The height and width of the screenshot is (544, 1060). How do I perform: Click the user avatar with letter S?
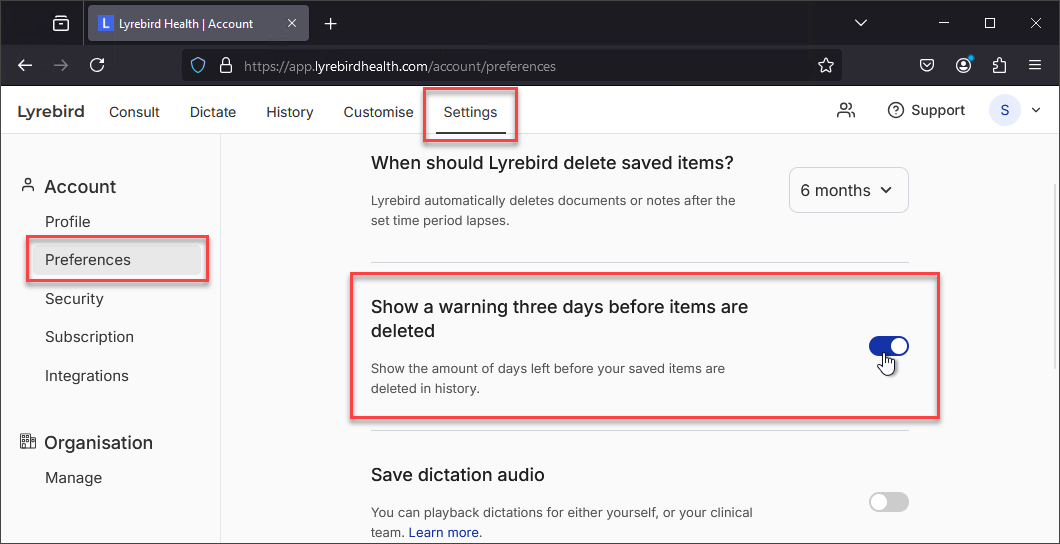1005,110
